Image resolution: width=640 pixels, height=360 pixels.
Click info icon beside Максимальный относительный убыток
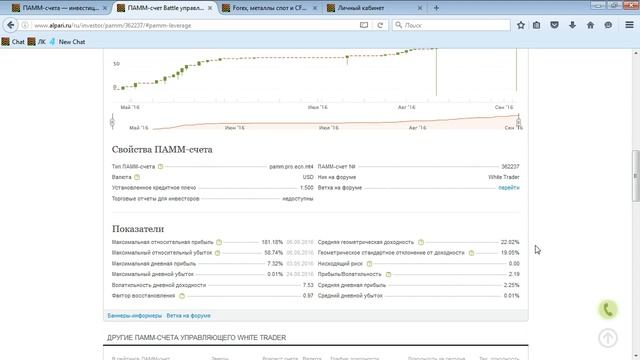pos(218,253)
